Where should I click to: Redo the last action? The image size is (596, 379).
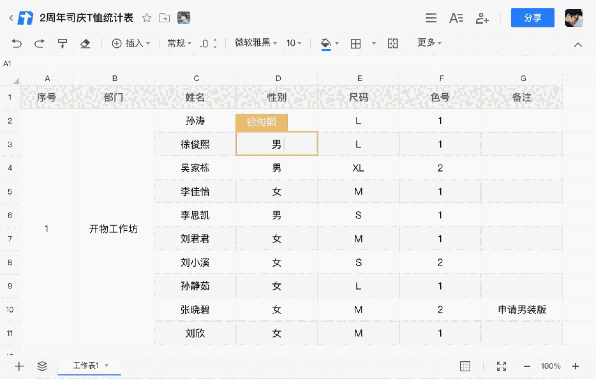(x=39, y=43)
